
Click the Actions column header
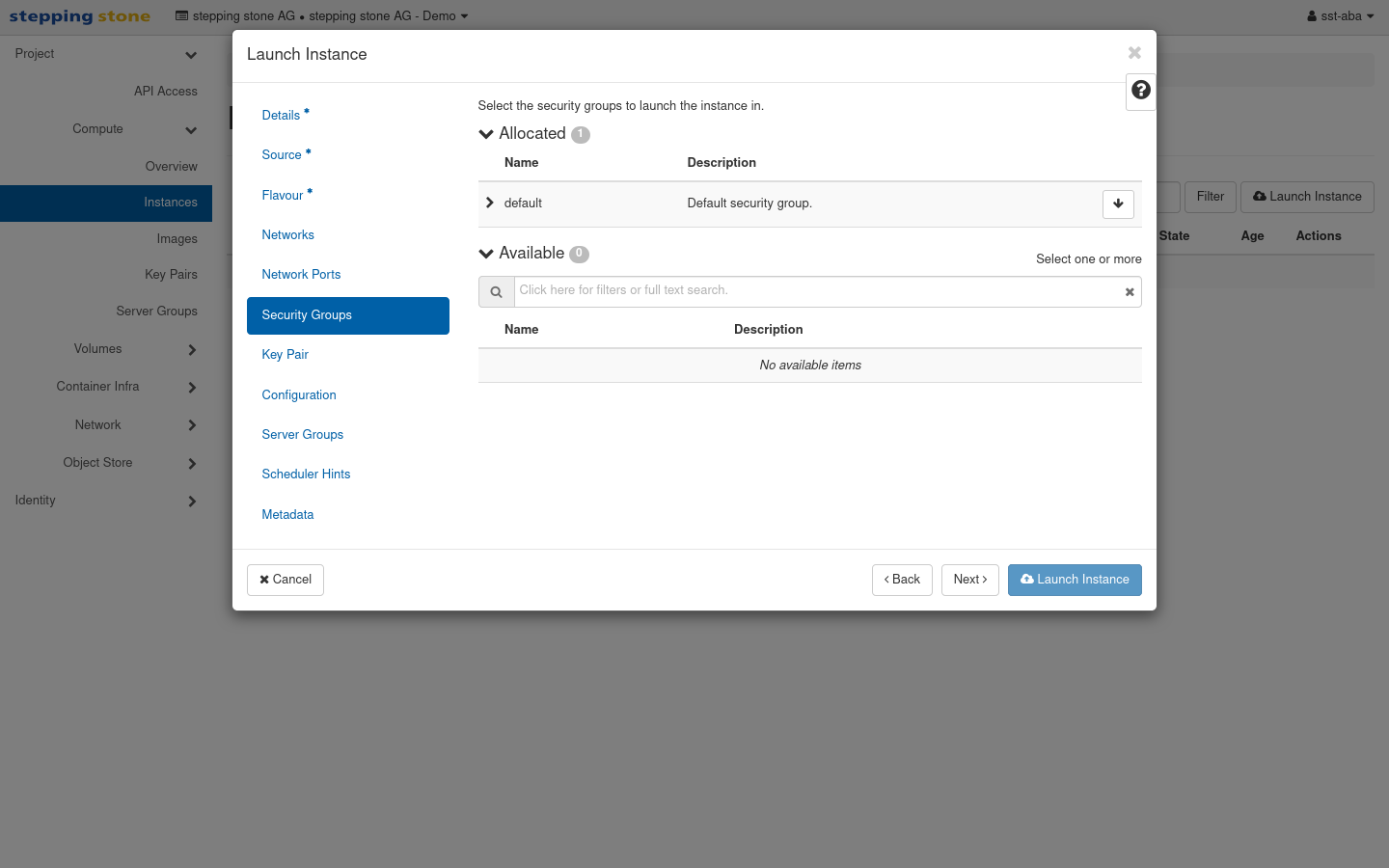(1319, 236)
